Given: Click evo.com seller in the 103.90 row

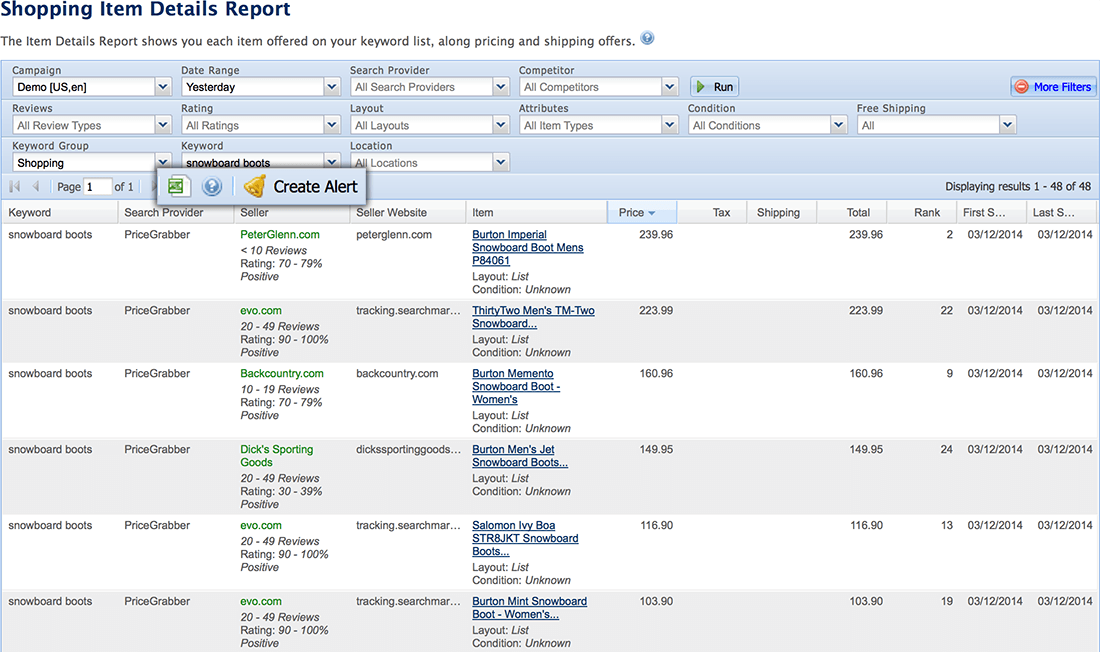Looking at the screenshot, I should (x=261, y=601).
